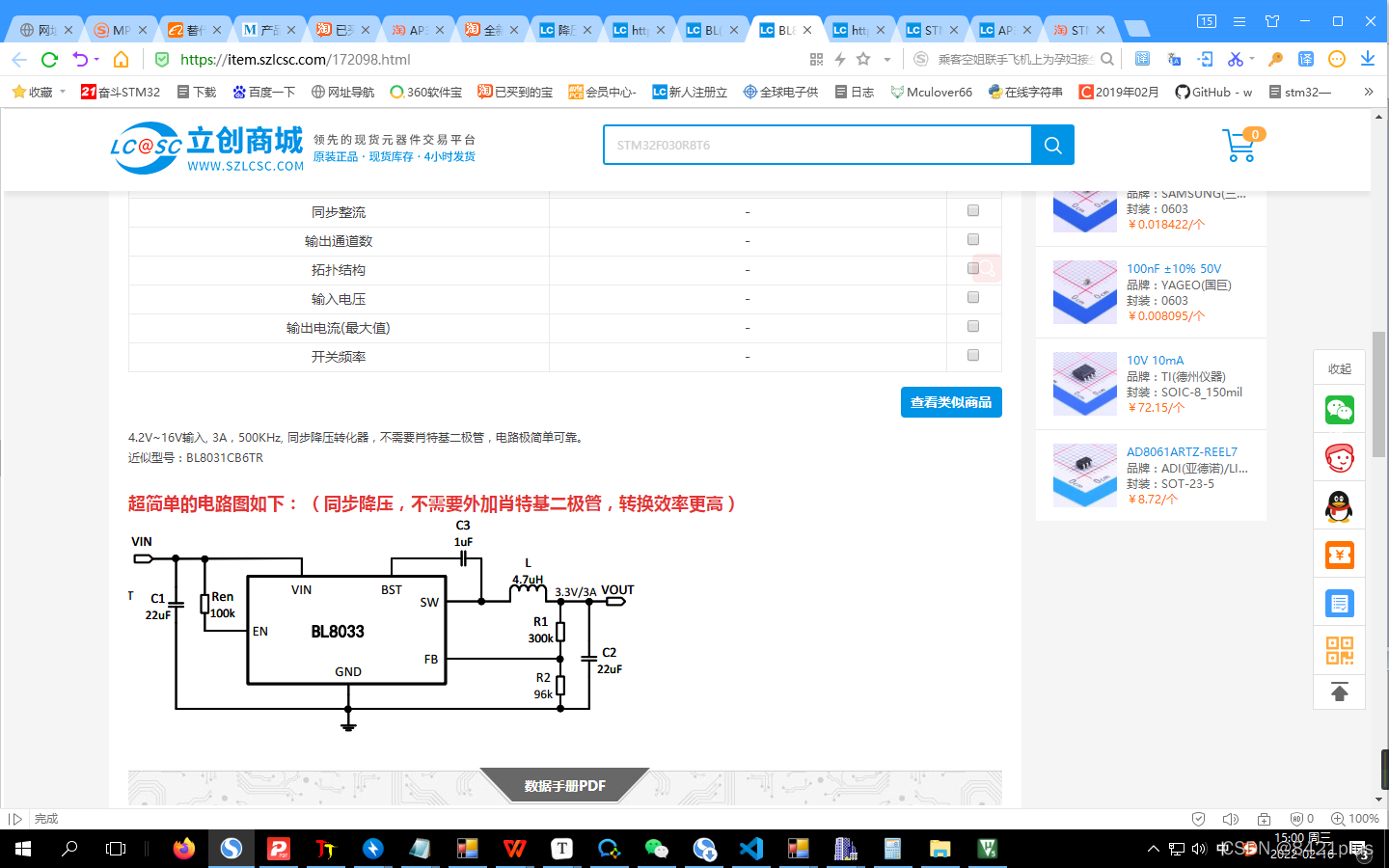Open the 数据手册PDF section
1389x868 pixels.
[564, 786]
